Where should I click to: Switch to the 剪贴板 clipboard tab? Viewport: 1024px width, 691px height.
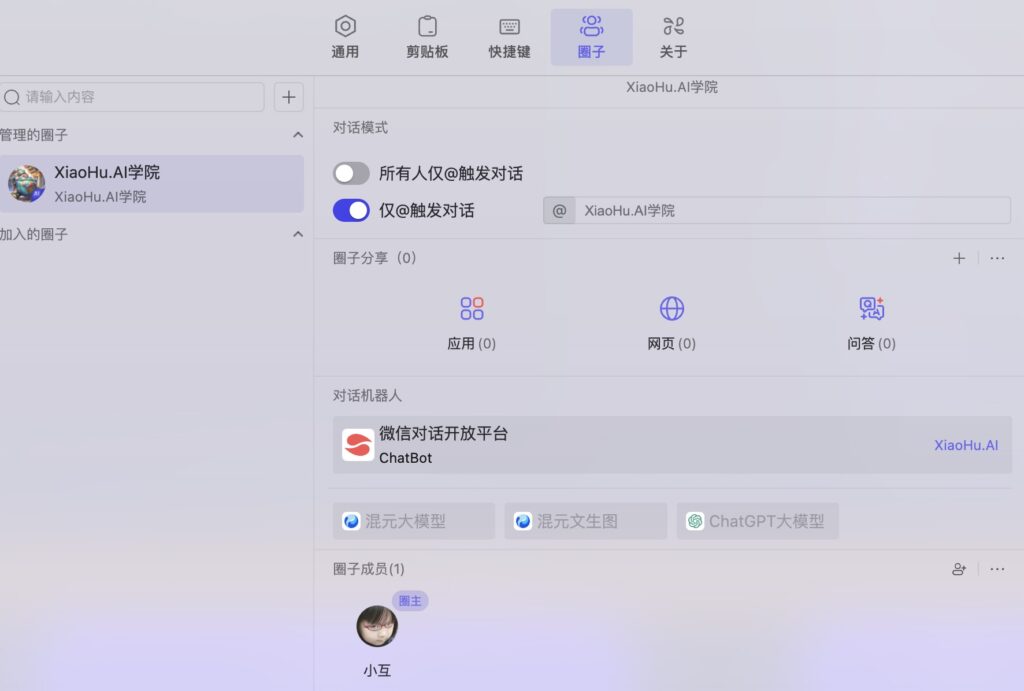click(x=427, y=37)
